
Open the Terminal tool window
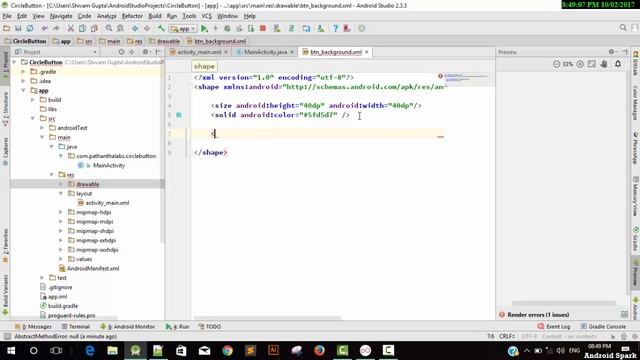76,327
